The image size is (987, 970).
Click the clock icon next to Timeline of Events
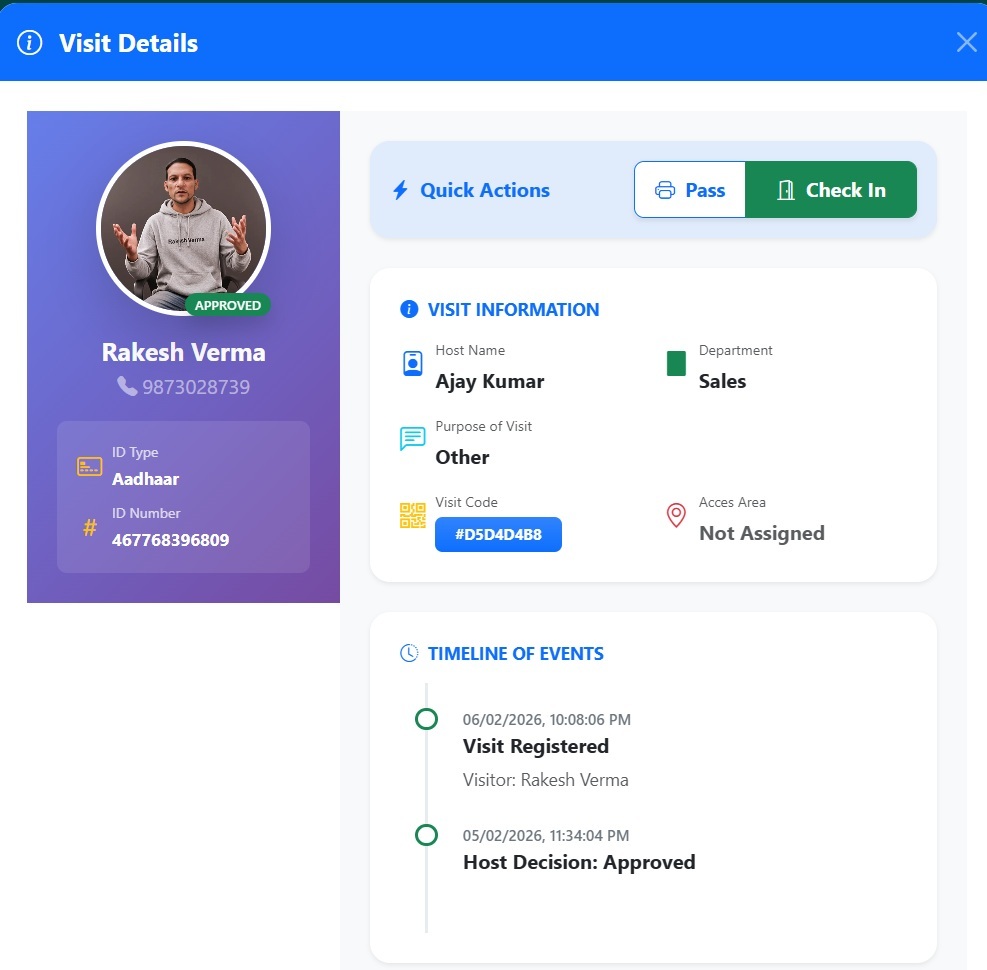pos(409,654)
